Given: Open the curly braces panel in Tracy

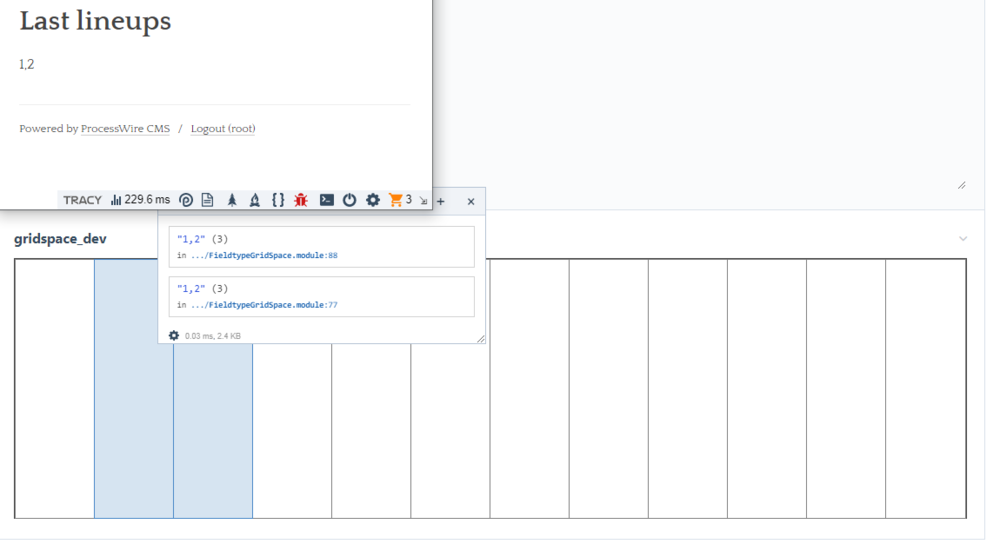Looking at the screenshot, I should (x=278, y=200).
